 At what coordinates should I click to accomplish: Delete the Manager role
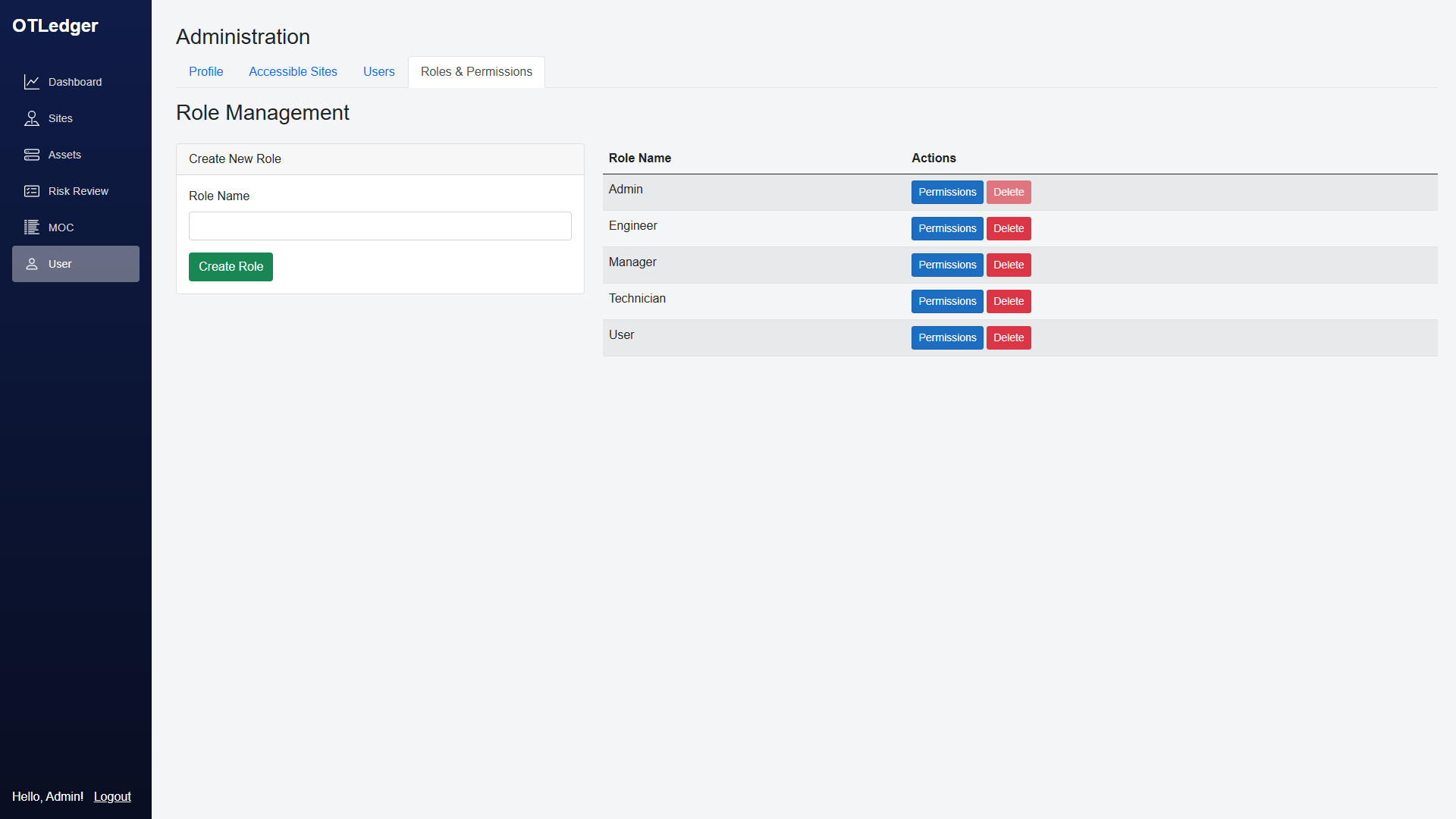tap(1008, 265)
